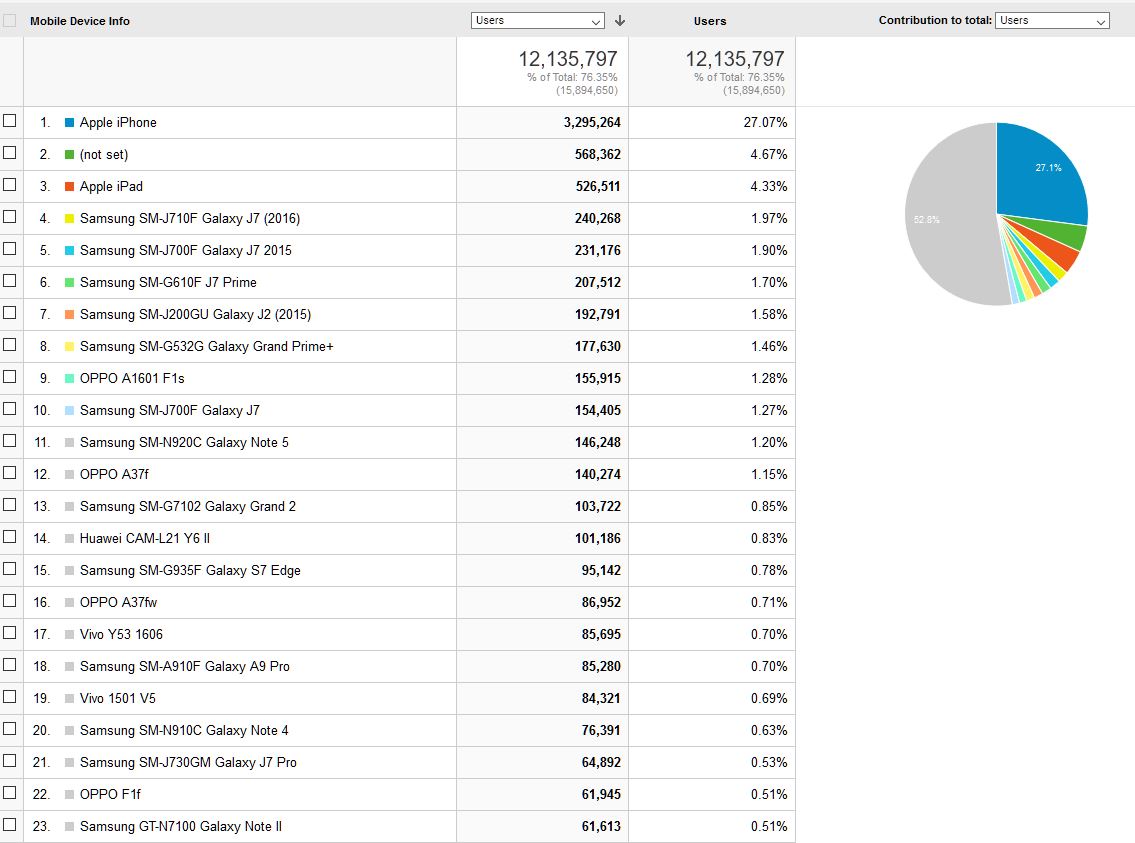
Task: Click the green swatch next to (not set)
Action: coord(69,155)
